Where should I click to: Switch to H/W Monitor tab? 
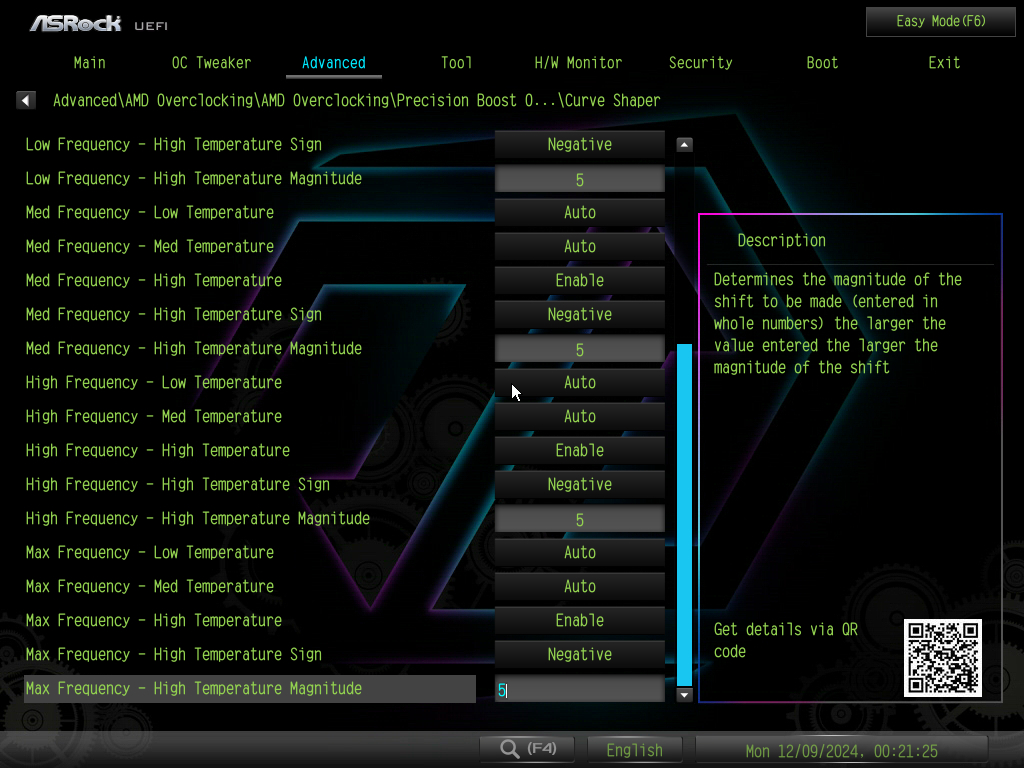pos(578,63)
